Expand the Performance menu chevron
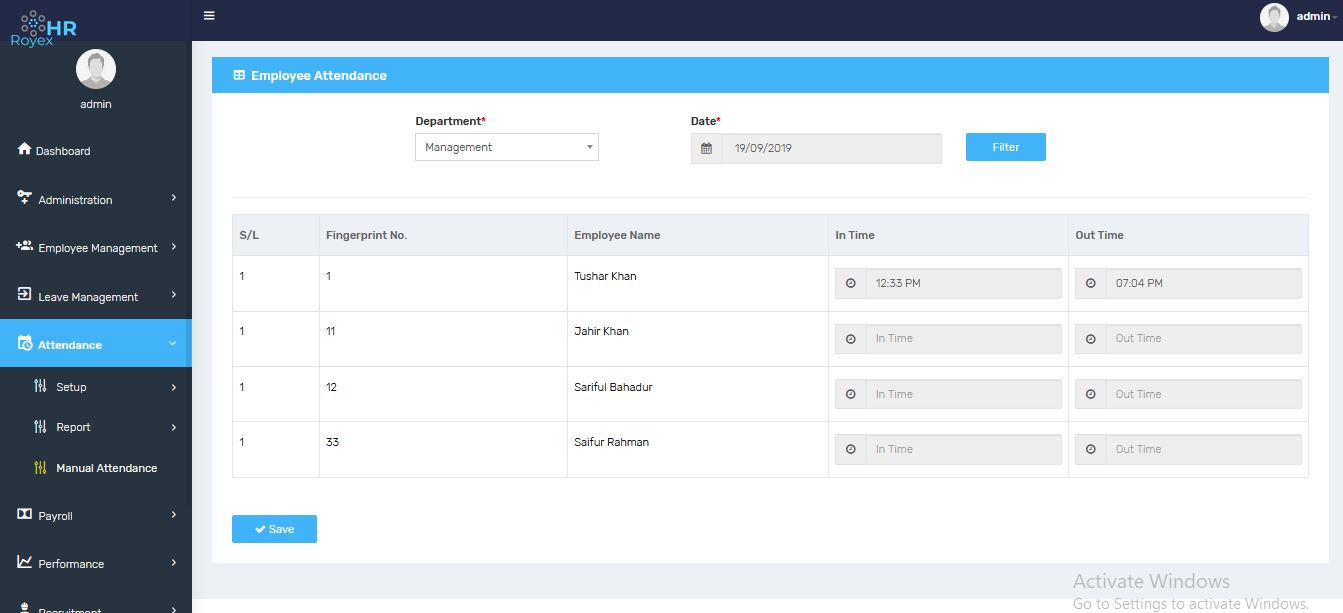This screenshot has height=613, width=1343. point(174,563)
